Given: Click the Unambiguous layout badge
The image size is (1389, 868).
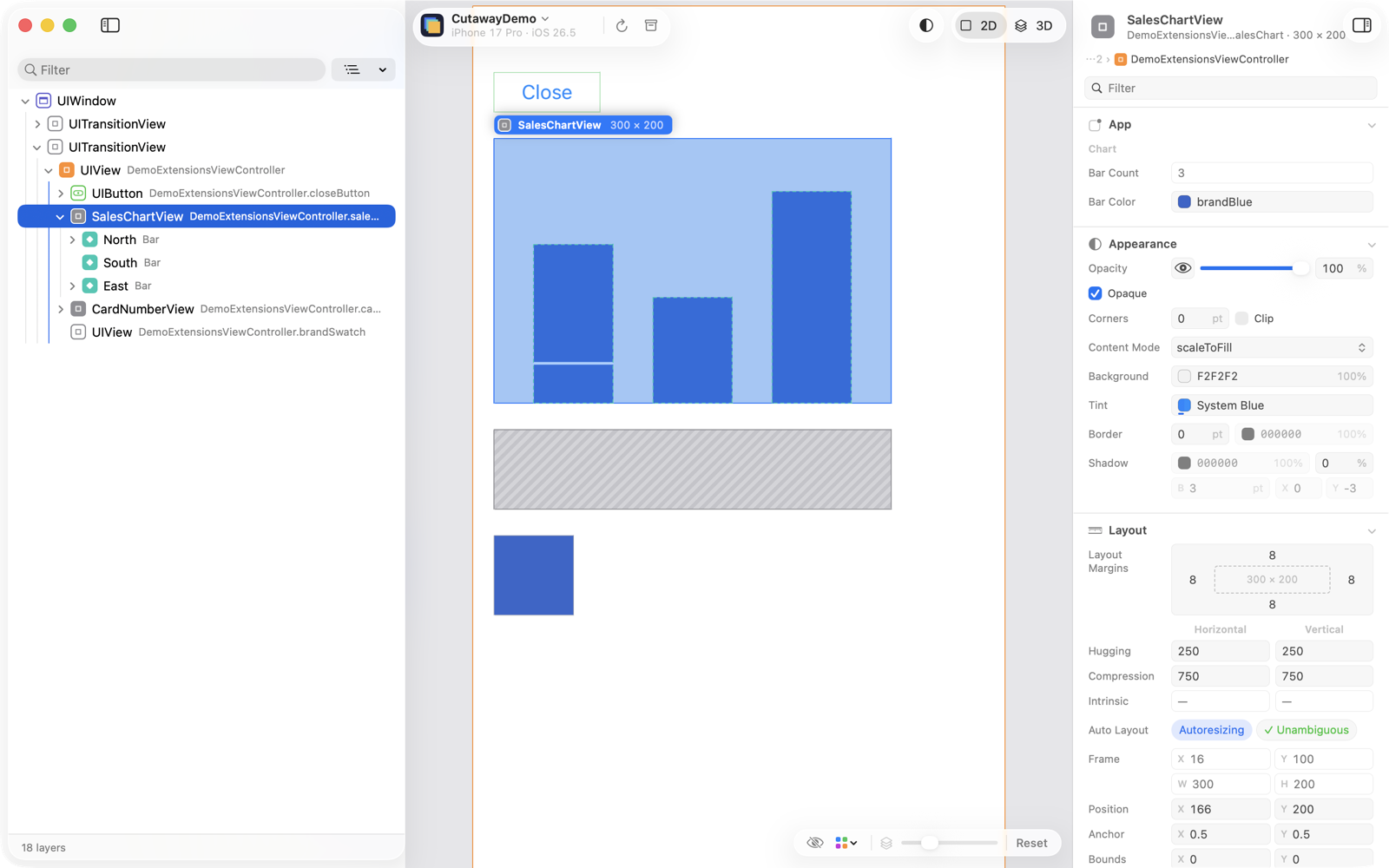Looking at the screenshot, I should (1307, 730).
